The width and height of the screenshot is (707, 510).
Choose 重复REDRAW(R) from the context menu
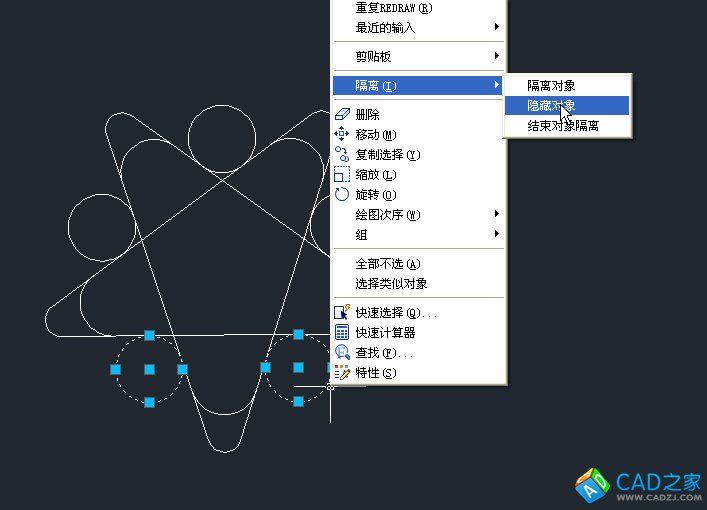tap(394, 8)
